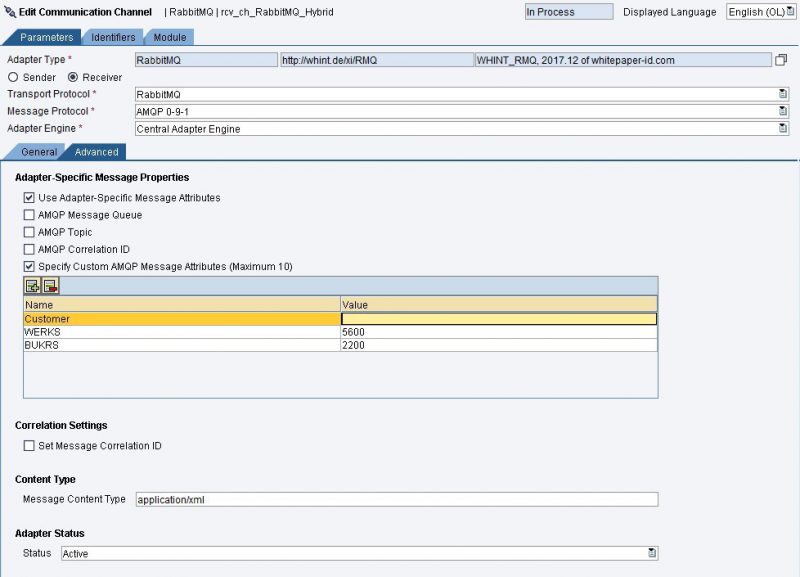The image size is (800, 577).
Task: Enable the AMQP Correlation ID checkbox
Action: (29, 249)
